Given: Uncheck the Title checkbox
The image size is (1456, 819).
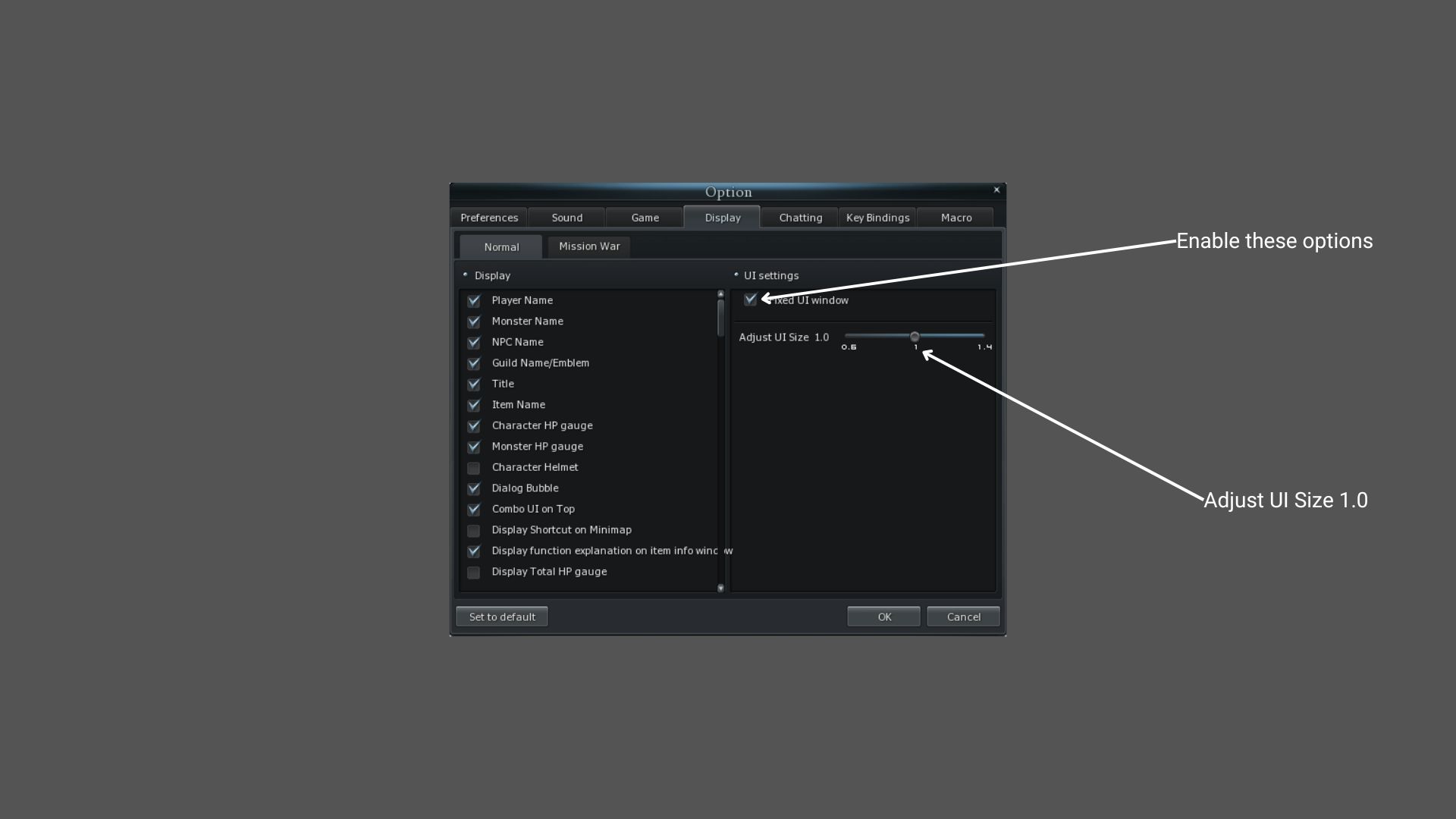Looking at the screenshot, I should click(474, 384).
